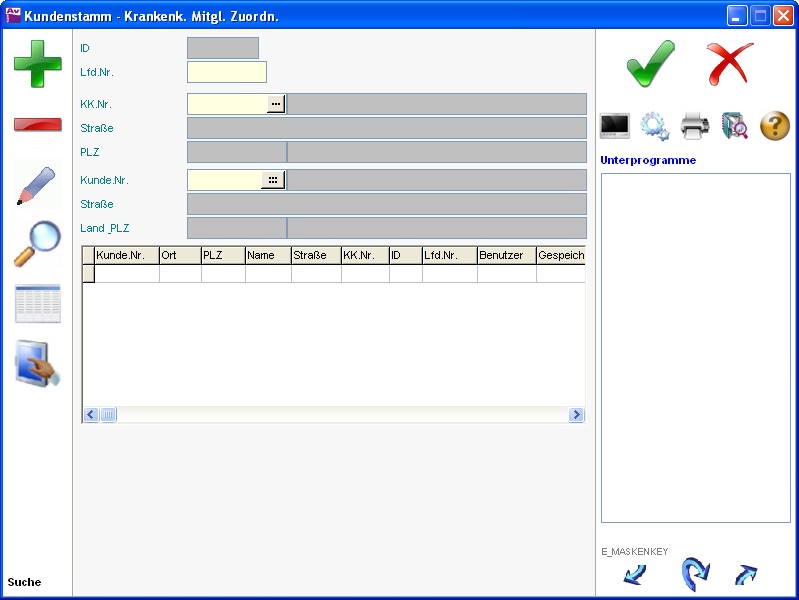Click the circular blue refresh arrow icon
This screenshot has width=799, height=600.
[x=694, y=574]
